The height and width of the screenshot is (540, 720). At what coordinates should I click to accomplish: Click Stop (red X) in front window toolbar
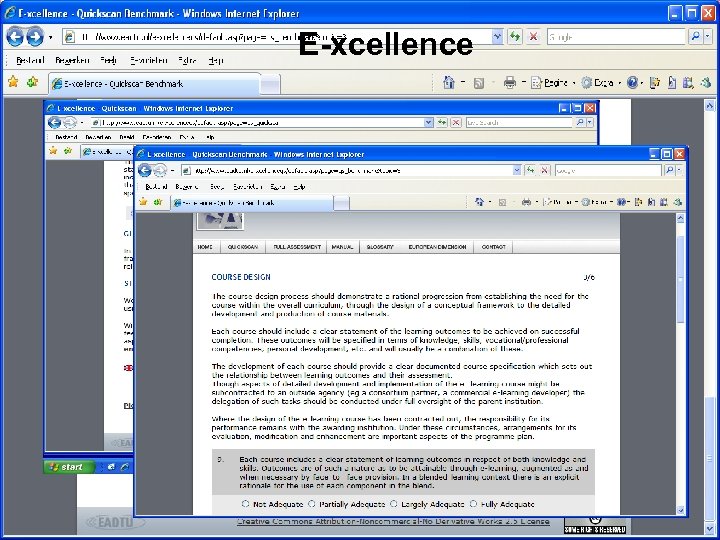(545, 170)
